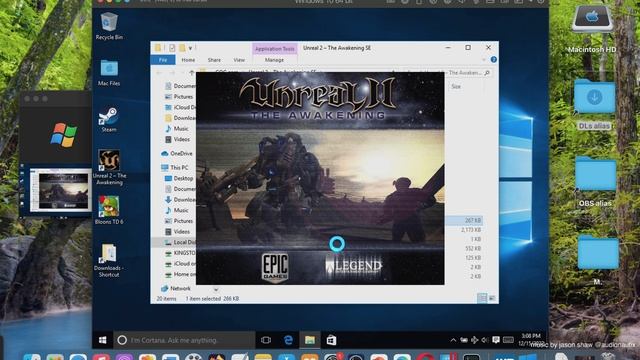Open the Manage ribbon tab
The image size is (640, 360).
274,60
